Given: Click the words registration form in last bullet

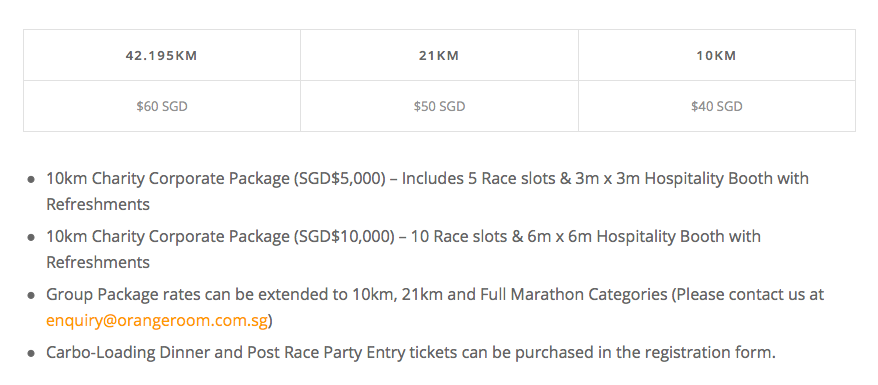Looking at the screenshot, I should pyautogui.click(x=709, y=353).
